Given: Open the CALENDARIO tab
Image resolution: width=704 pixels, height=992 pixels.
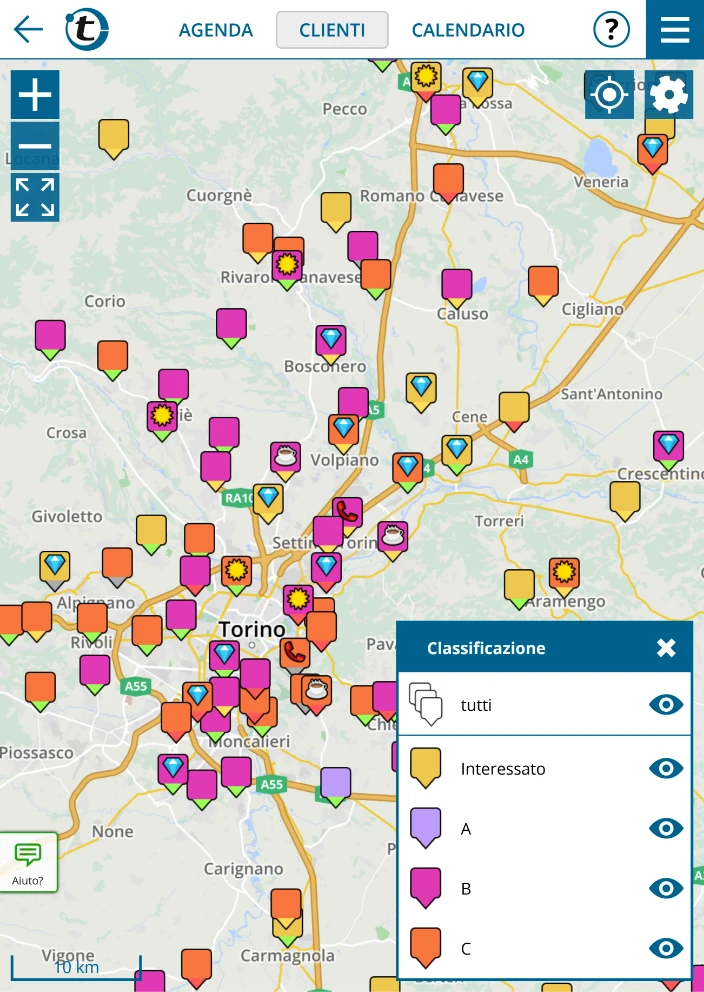Looking at the screenshot, I should 468,30.
